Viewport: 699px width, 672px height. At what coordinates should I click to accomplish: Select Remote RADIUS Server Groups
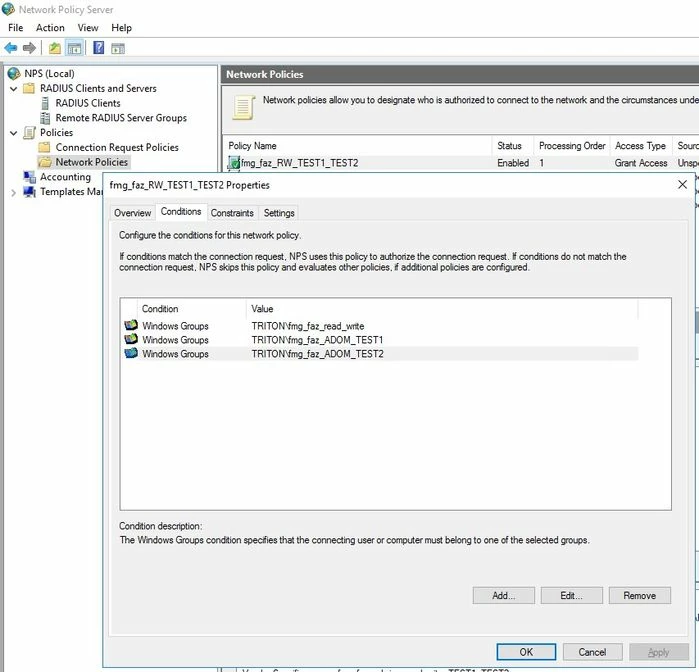[121, 118]
